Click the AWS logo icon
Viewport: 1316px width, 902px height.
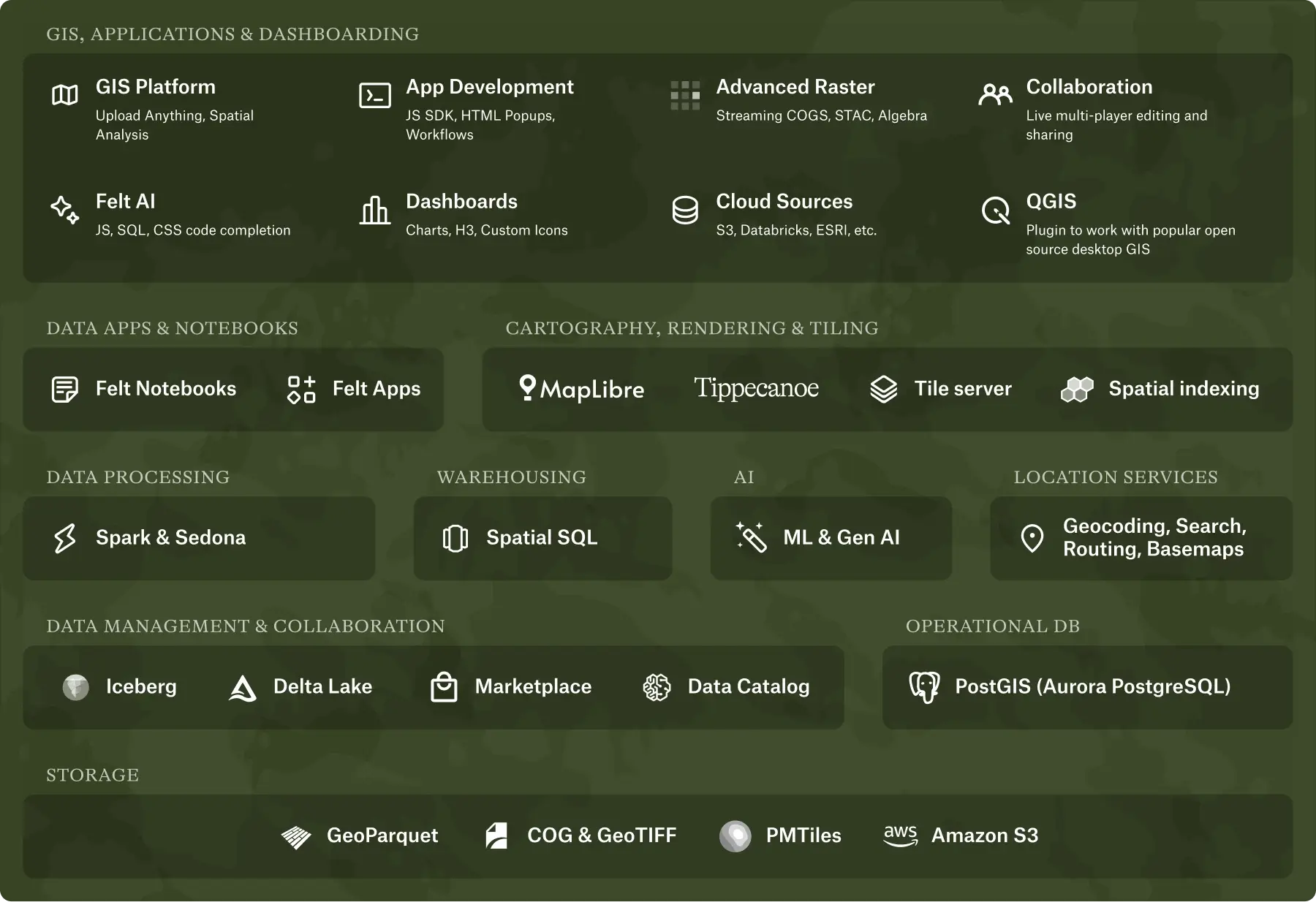click(901, 835)
